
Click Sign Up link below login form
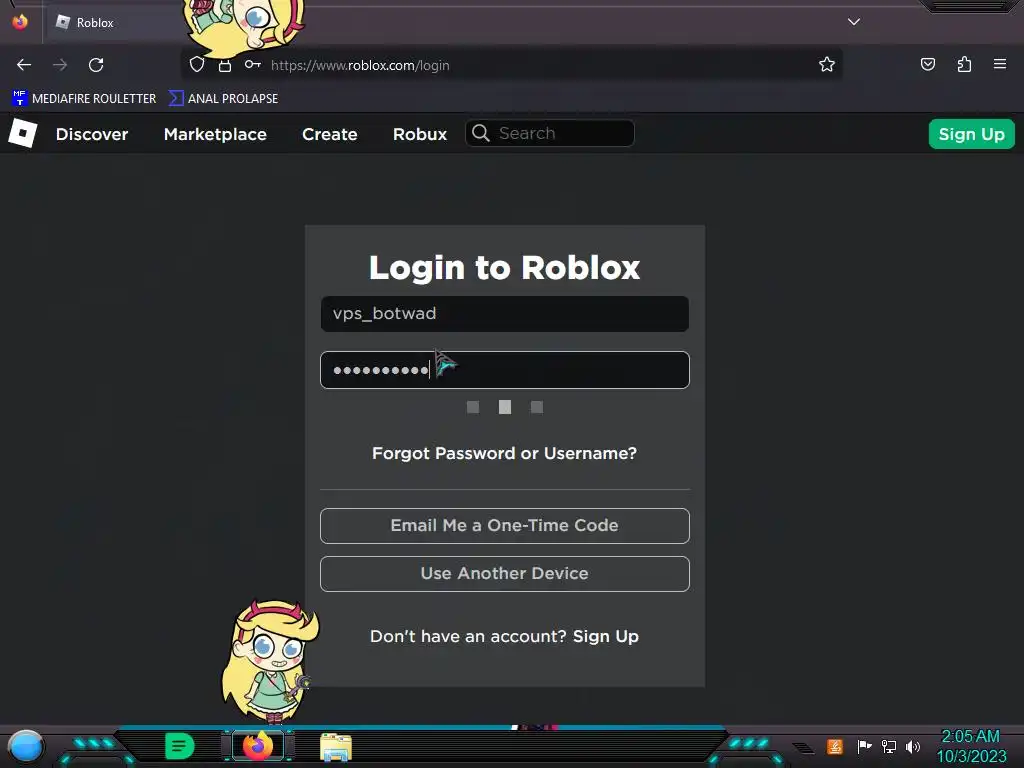coord(605,636)
